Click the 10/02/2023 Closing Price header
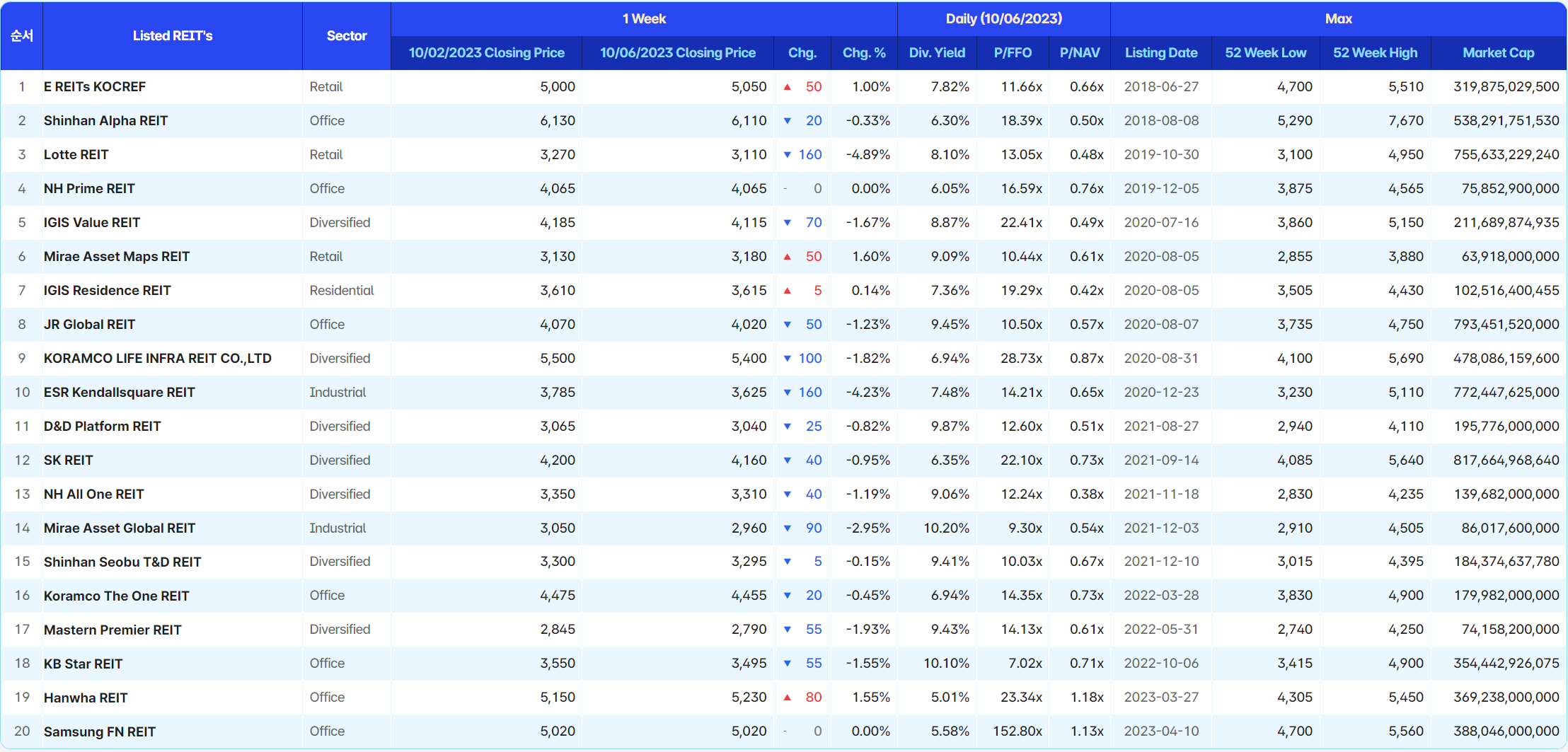This screenshot has height=752, width=1568. click(x=486, y=53)
